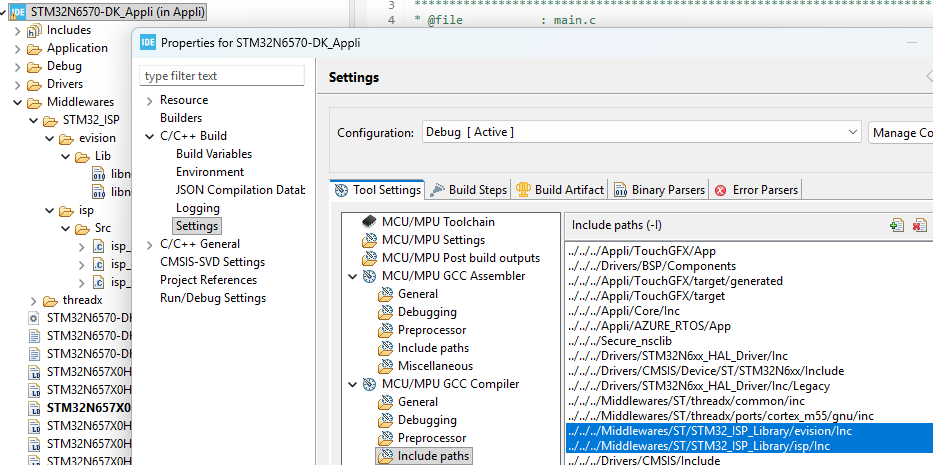
Task: Collapse the Middlewares folder in project tree
Action: 17,102
